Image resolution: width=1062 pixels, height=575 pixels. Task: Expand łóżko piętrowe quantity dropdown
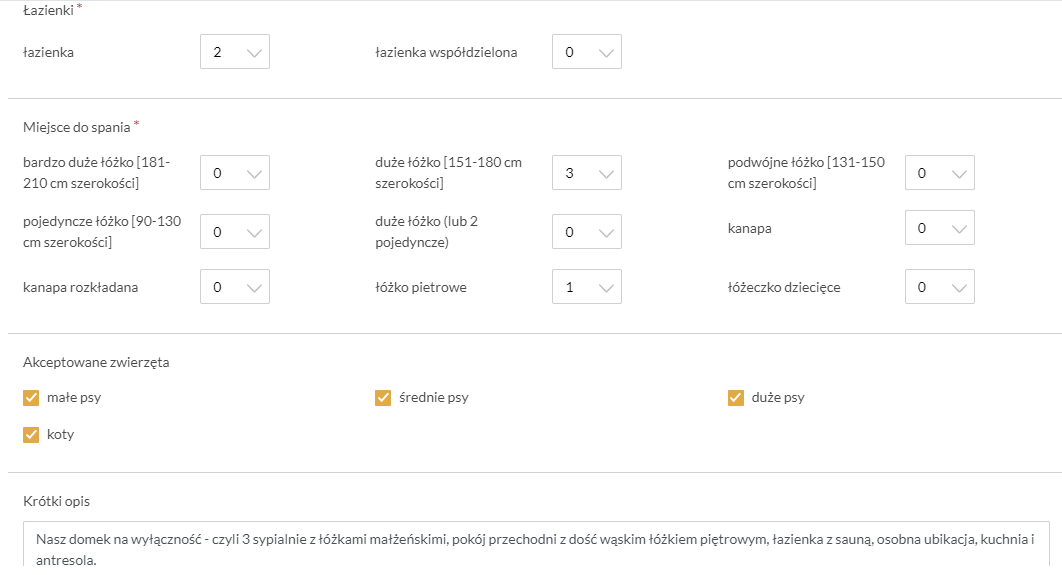587,287
